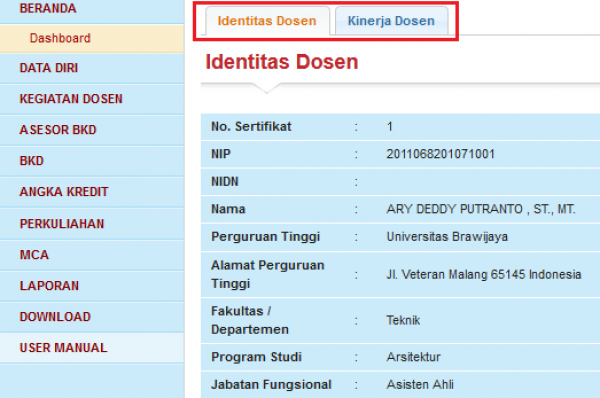Screen dimensions: 600x398
Task: Click the name ARY DEDDY PUTRANTO
Action: coord(454,209)
